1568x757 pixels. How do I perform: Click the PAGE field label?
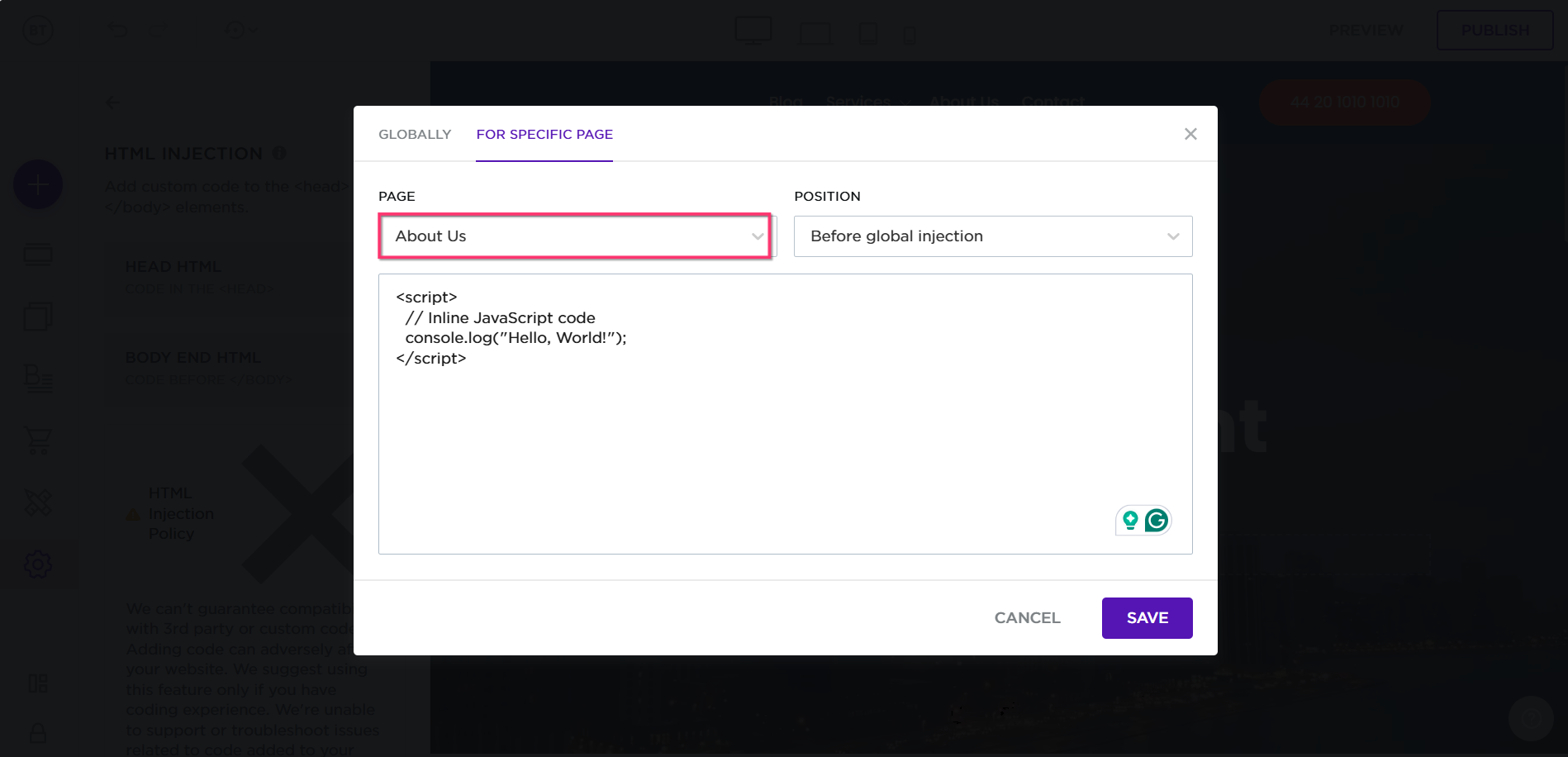tap(397, 196)
